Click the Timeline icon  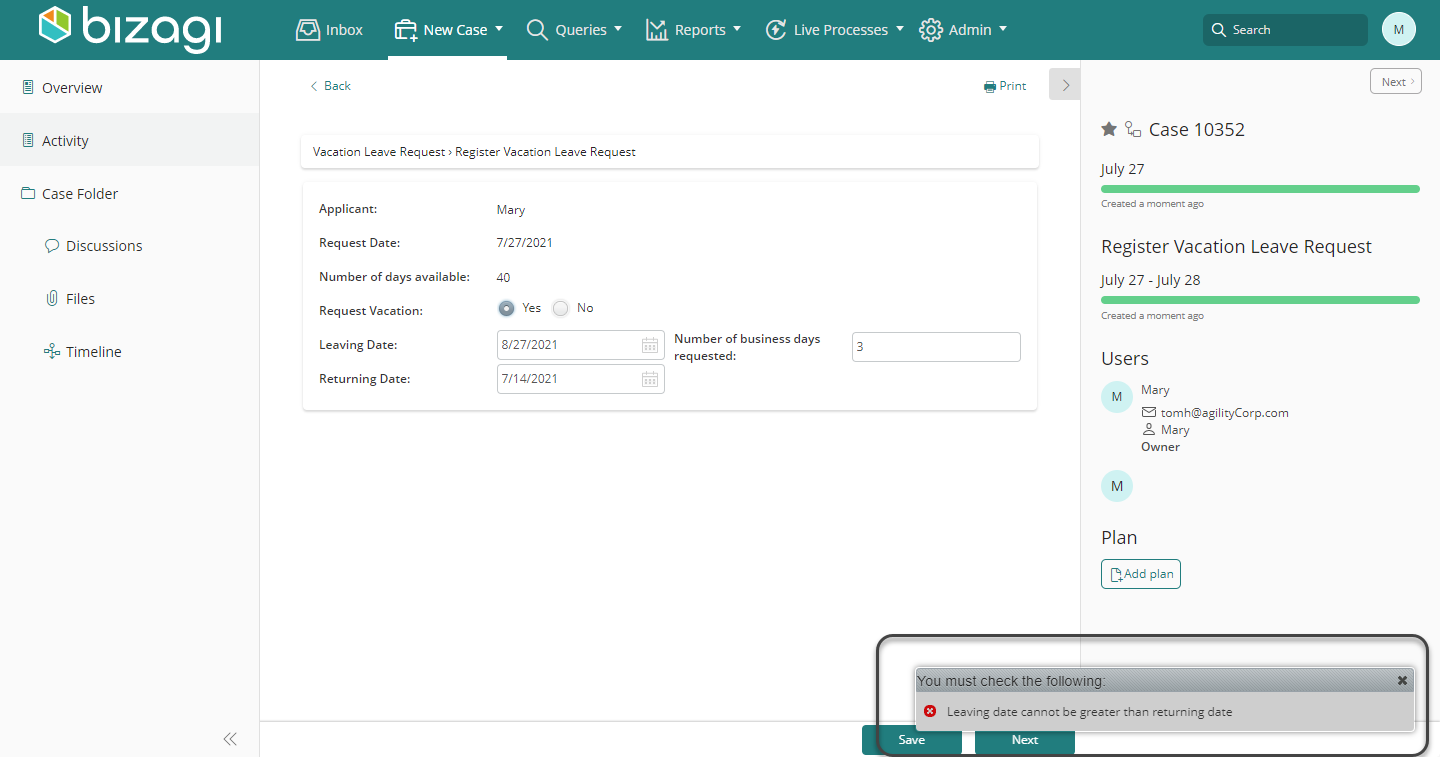click(x=52, y=351)
